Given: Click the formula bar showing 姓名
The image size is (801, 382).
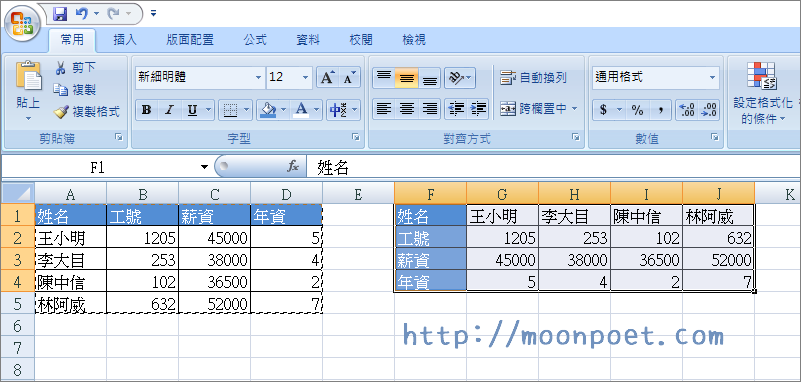Looking at the screenshot, I should click(x=553, y=167).
